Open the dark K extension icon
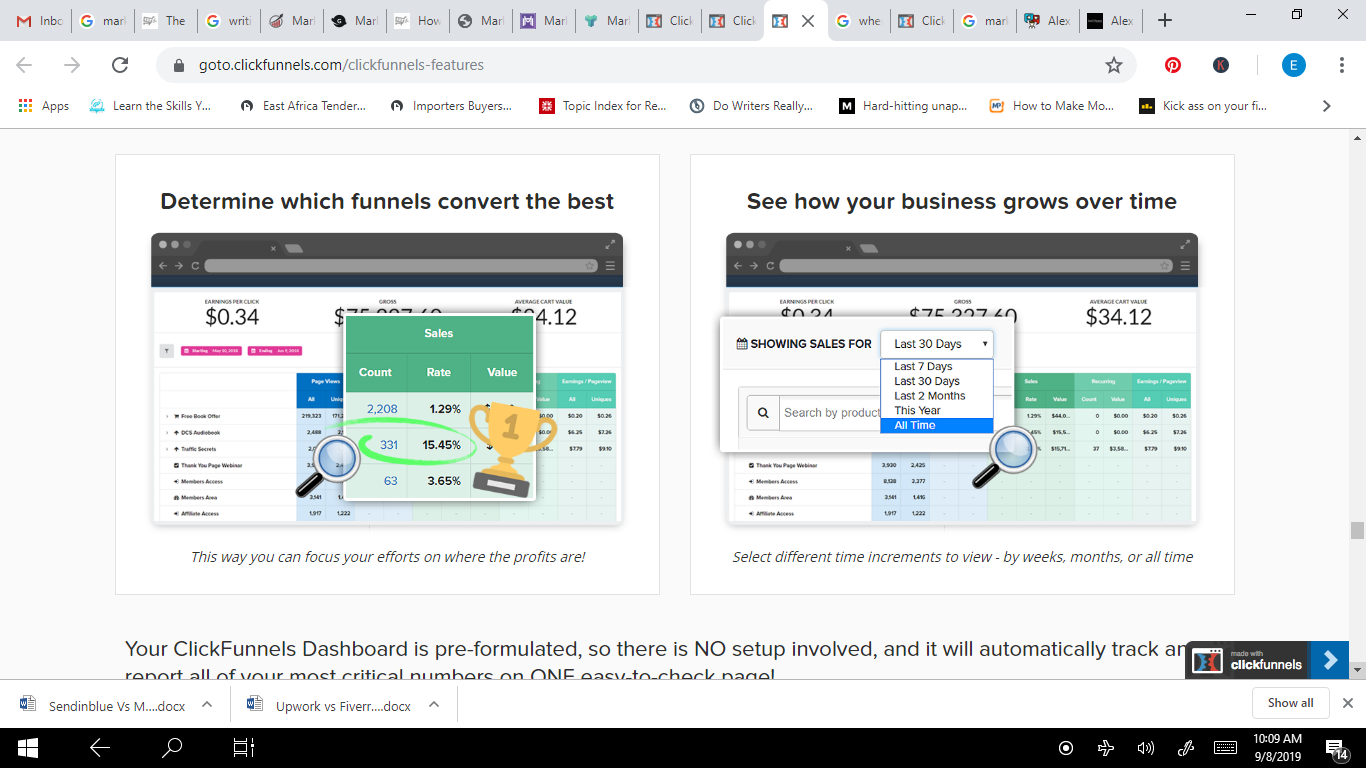Screen dimensions: 1366x768 click(1221, 65)
